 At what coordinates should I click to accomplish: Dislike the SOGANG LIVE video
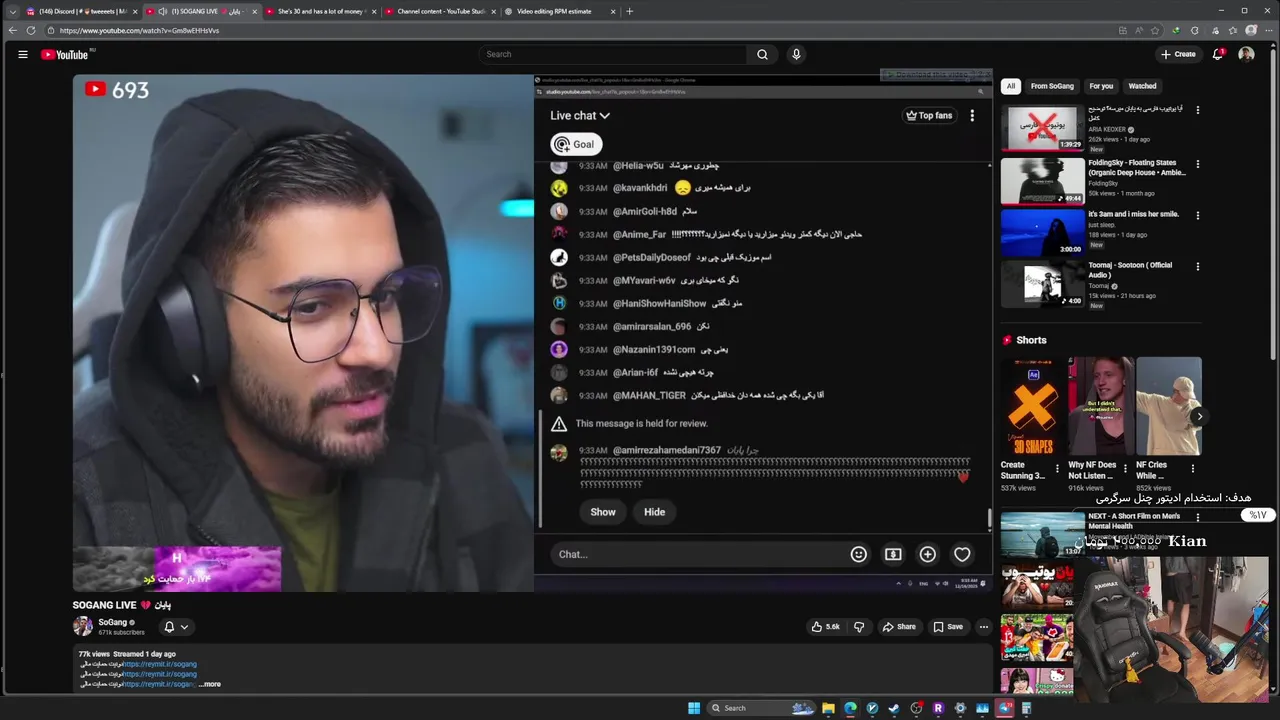[x=858, y=627]
